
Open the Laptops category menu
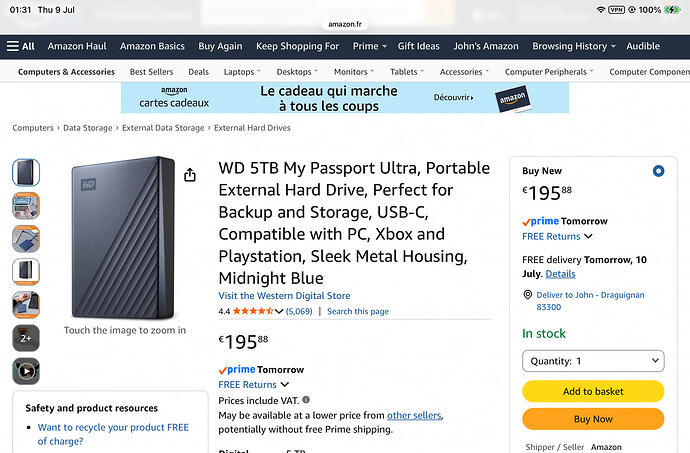pyautogui.click(x=242, y=72)
